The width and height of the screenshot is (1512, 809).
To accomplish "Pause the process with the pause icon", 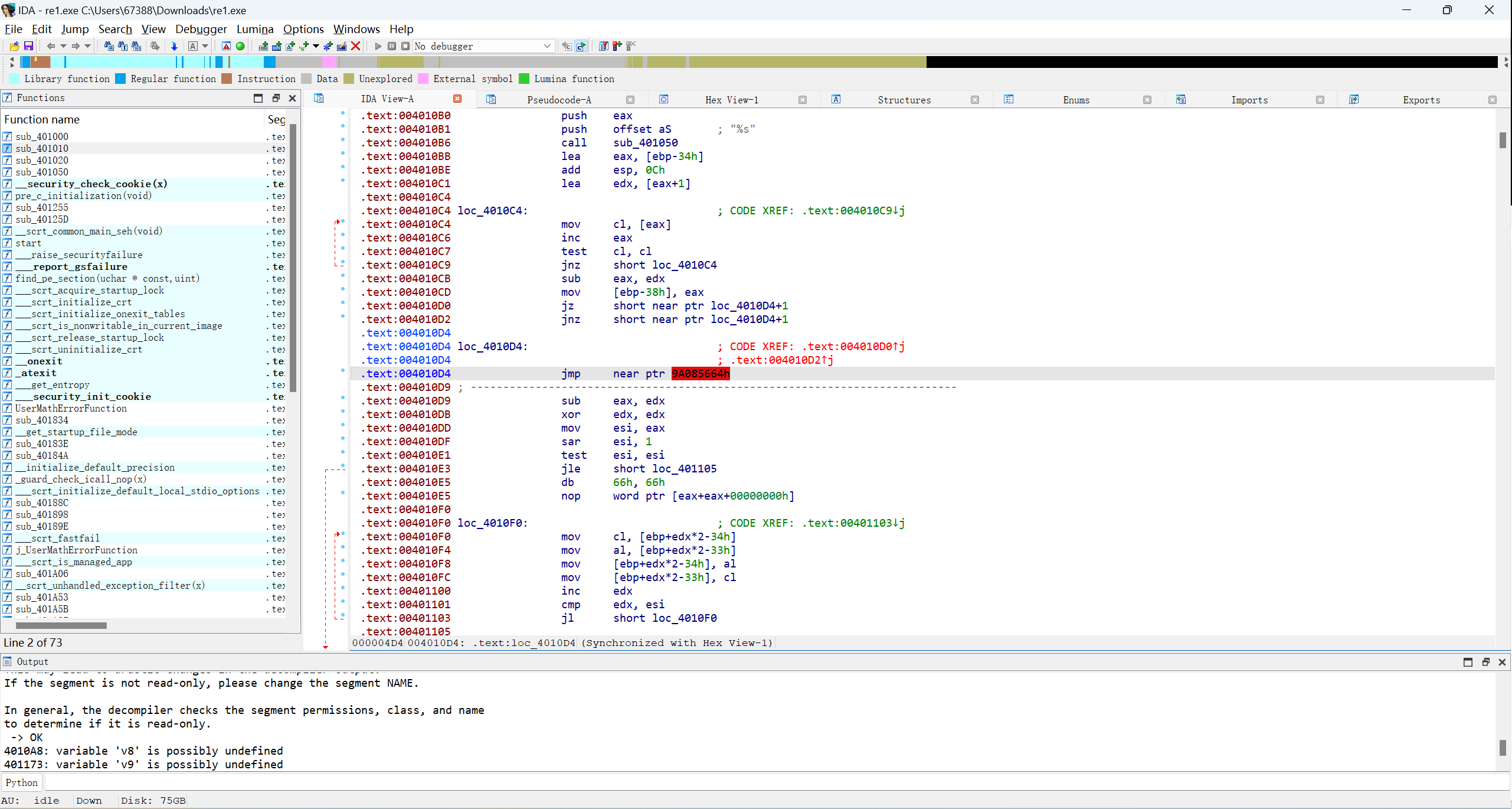I will [392, 46].
